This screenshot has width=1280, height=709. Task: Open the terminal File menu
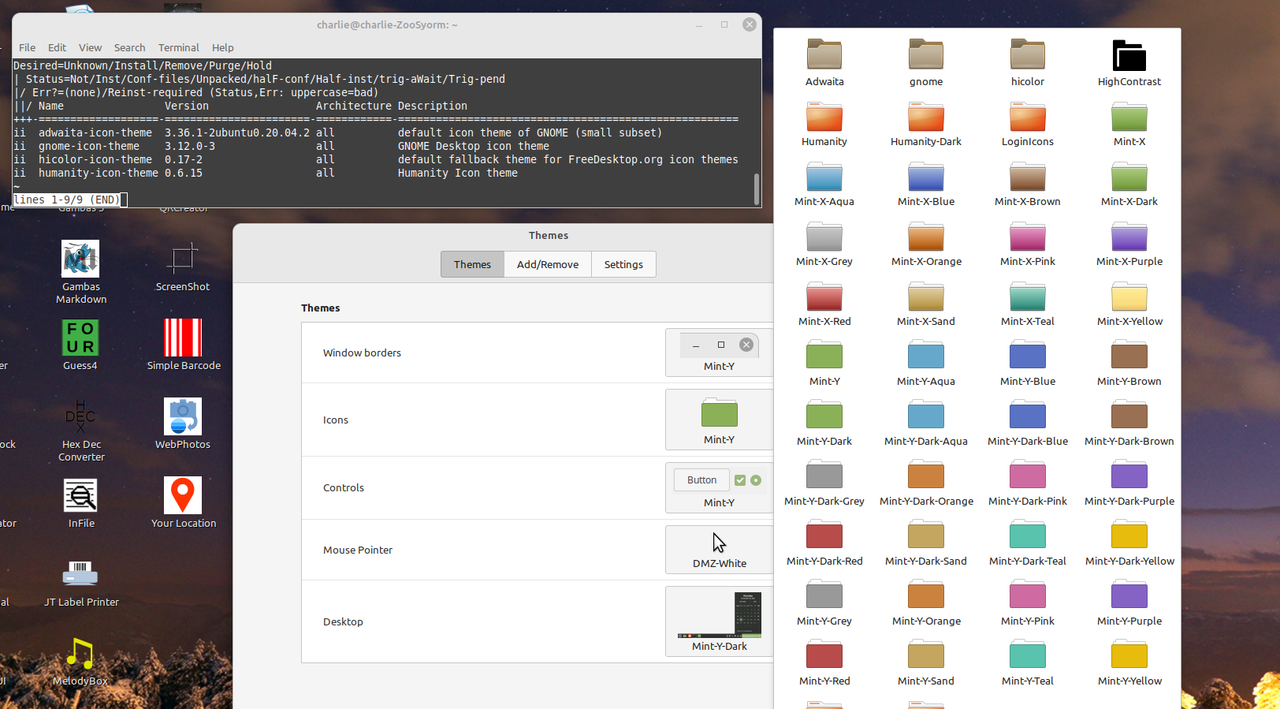pyautogui.click(x=27, y=47)
